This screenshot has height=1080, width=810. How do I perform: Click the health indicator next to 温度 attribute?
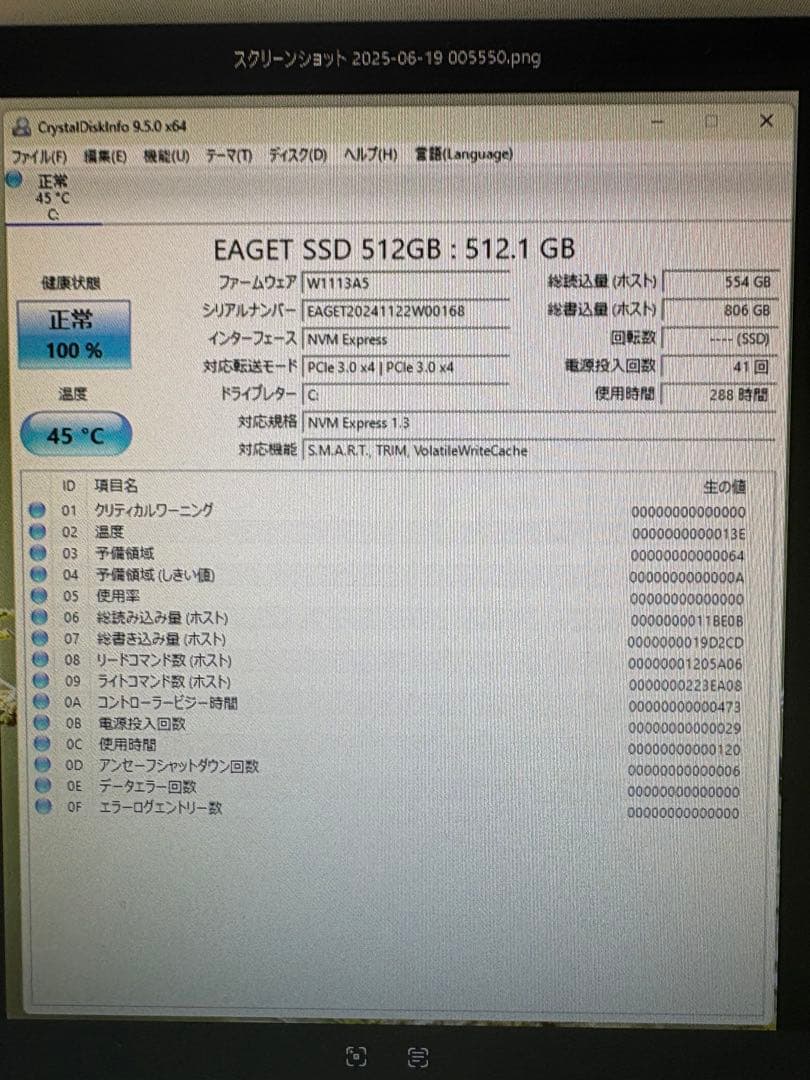[x=38, y=531]
